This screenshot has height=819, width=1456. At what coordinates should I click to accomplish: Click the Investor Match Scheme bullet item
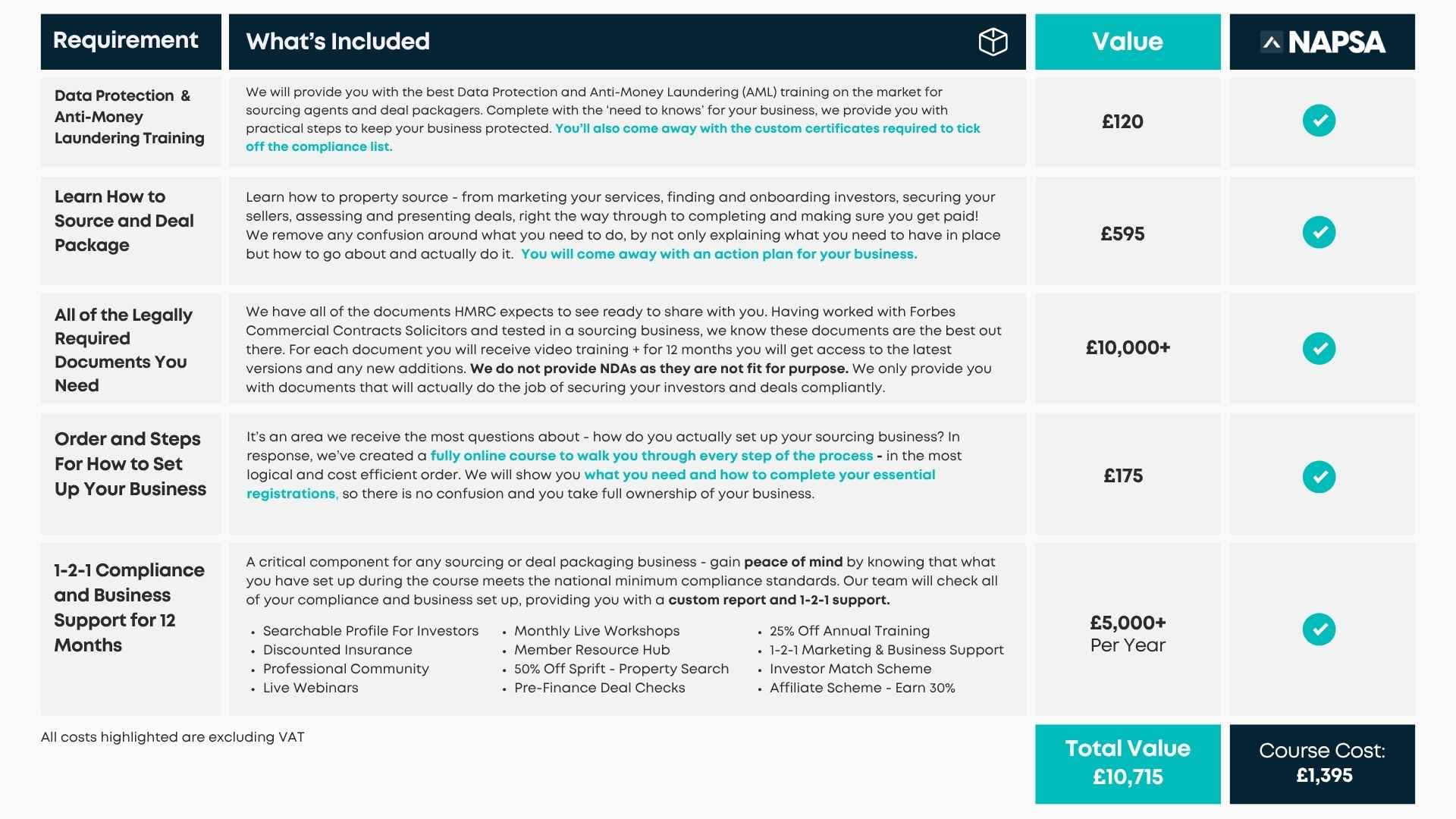click(850, 669)
